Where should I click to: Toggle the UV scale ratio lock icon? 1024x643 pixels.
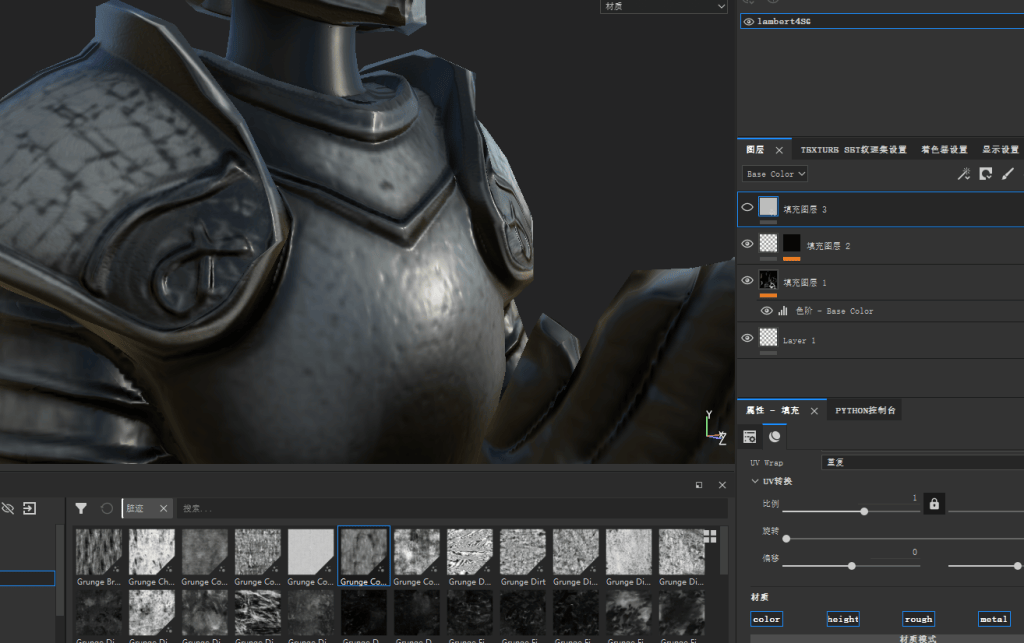click(934, 504)
